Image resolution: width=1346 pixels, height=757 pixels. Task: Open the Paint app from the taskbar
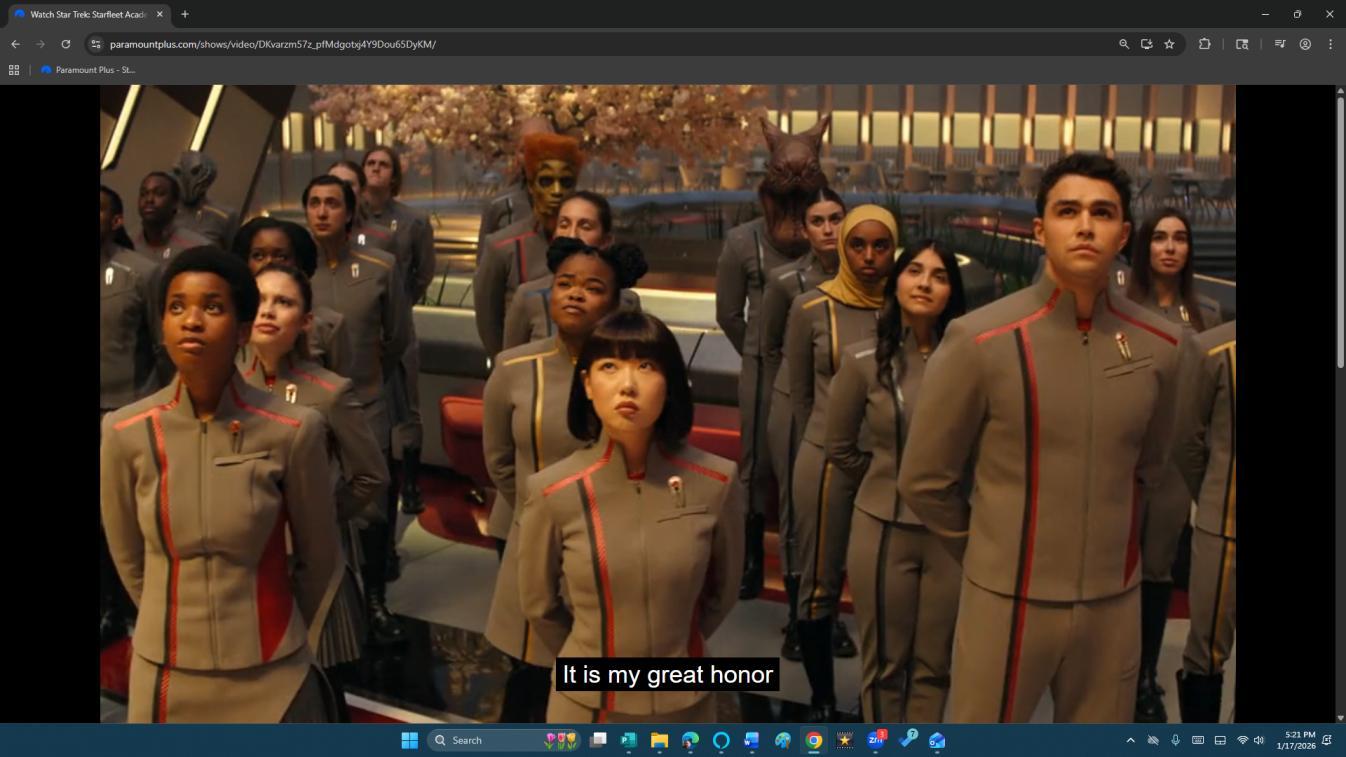pyautogui.click(x=783, y=740)
